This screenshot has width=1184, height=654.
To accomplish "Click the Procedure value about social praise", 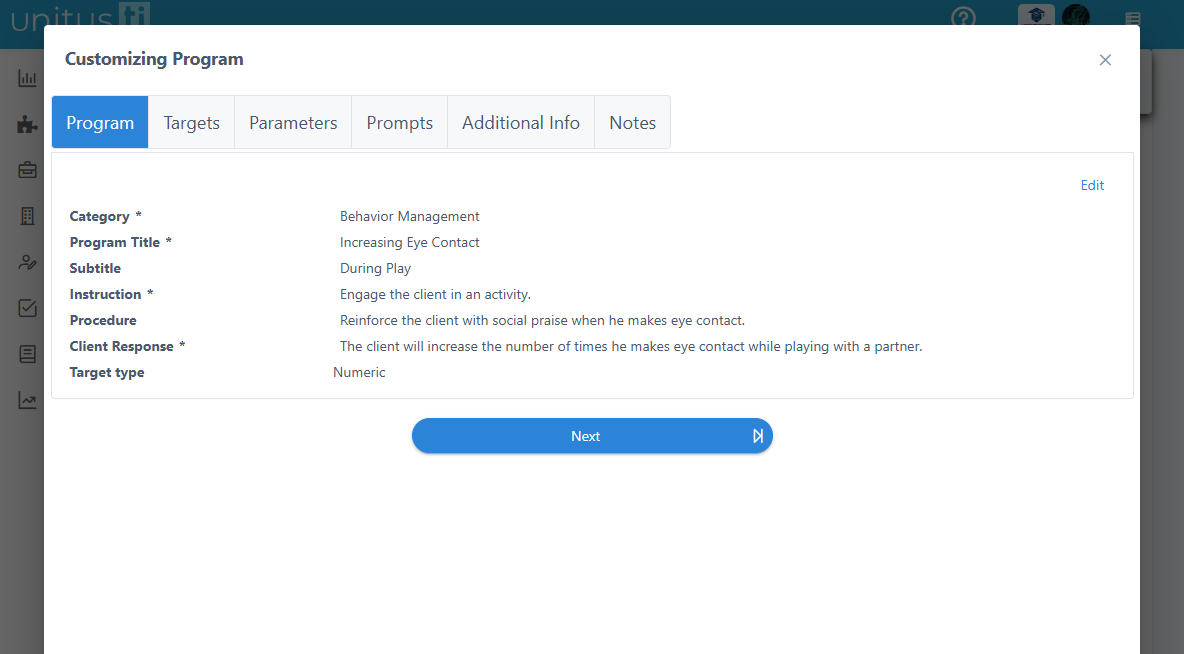I will coord(542,320).
